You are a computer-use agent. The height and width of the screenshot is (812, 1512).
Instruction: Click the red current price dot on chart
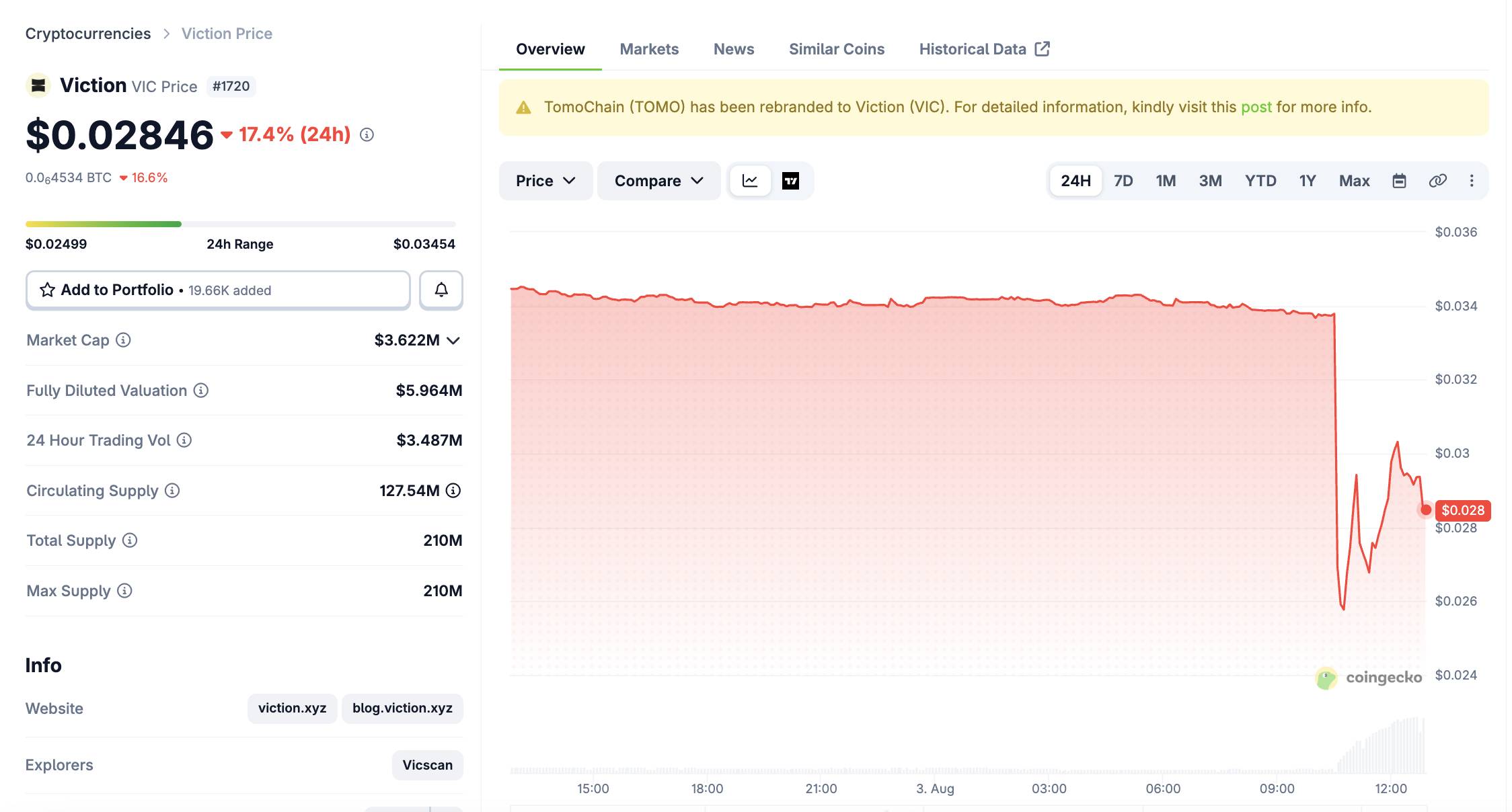click(x=1425, y=510)
